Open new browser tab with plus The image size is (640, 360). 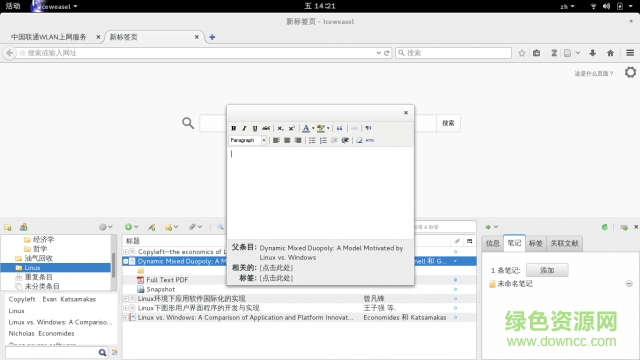tap(212, 37)
